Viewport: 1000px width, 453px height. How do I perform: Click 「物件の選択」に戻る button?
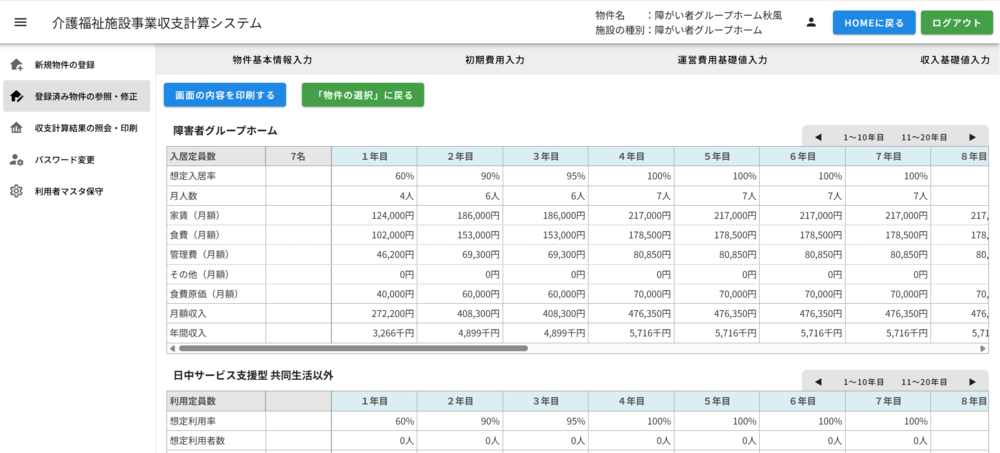pyautogui.click(x=363, y=95)
